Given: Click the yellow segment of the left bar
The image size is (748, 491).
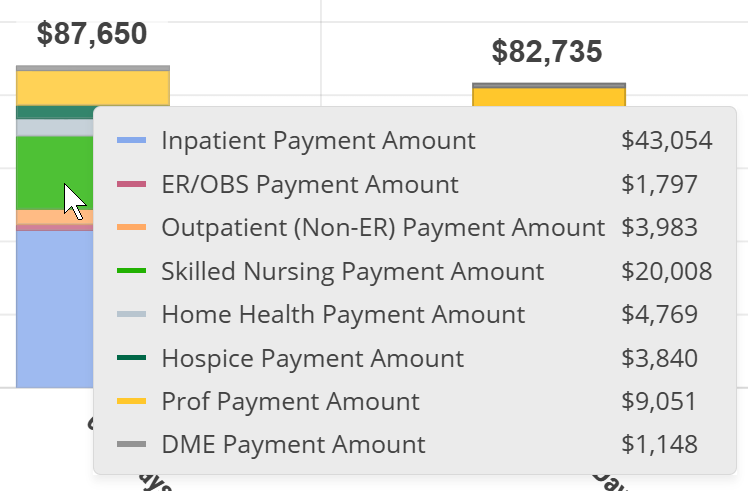Looking at the screenshot, I should click(92, 87).
